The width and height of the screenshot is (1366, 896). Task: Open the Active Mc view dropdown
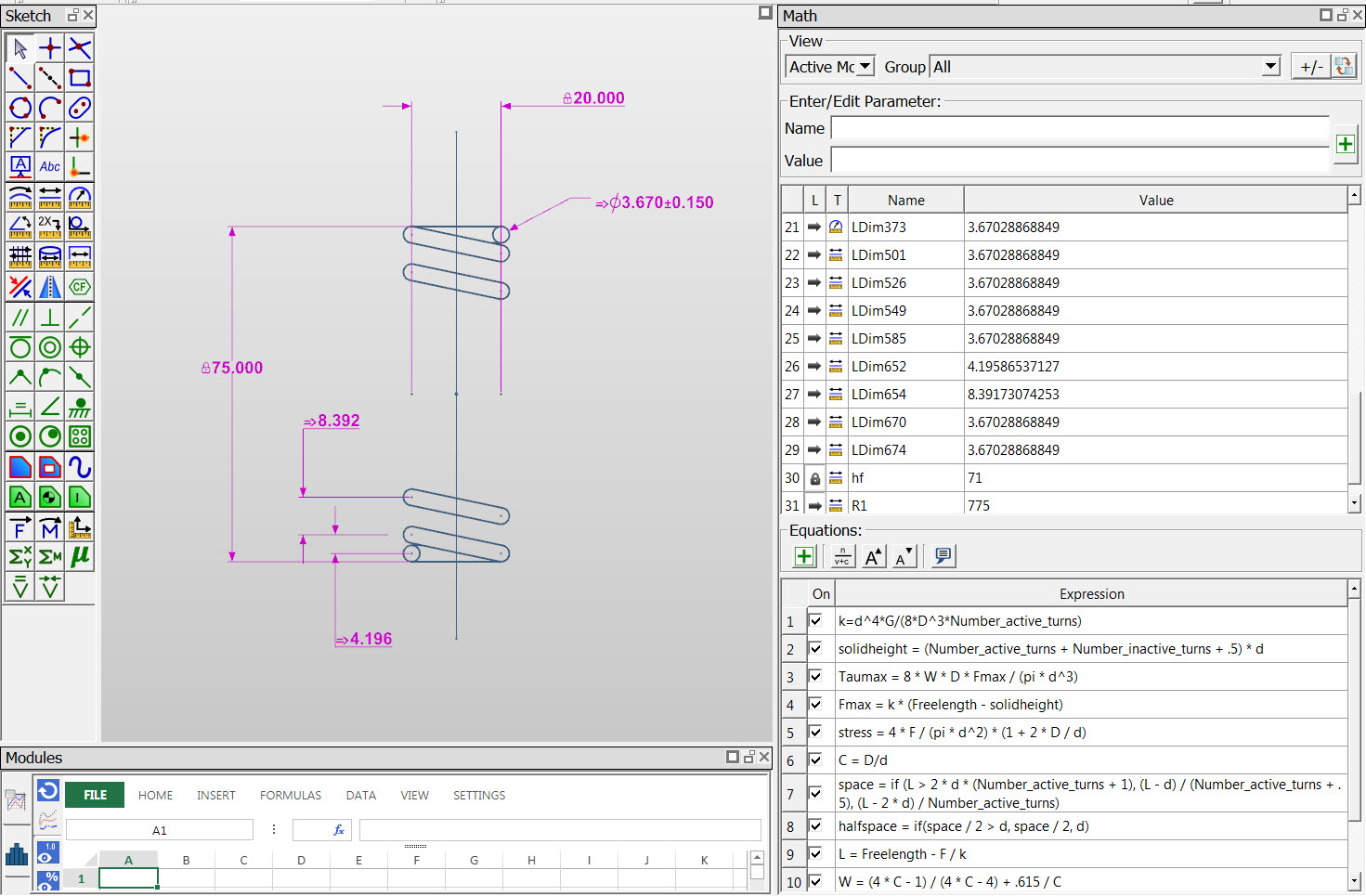[x=830, y=67]
